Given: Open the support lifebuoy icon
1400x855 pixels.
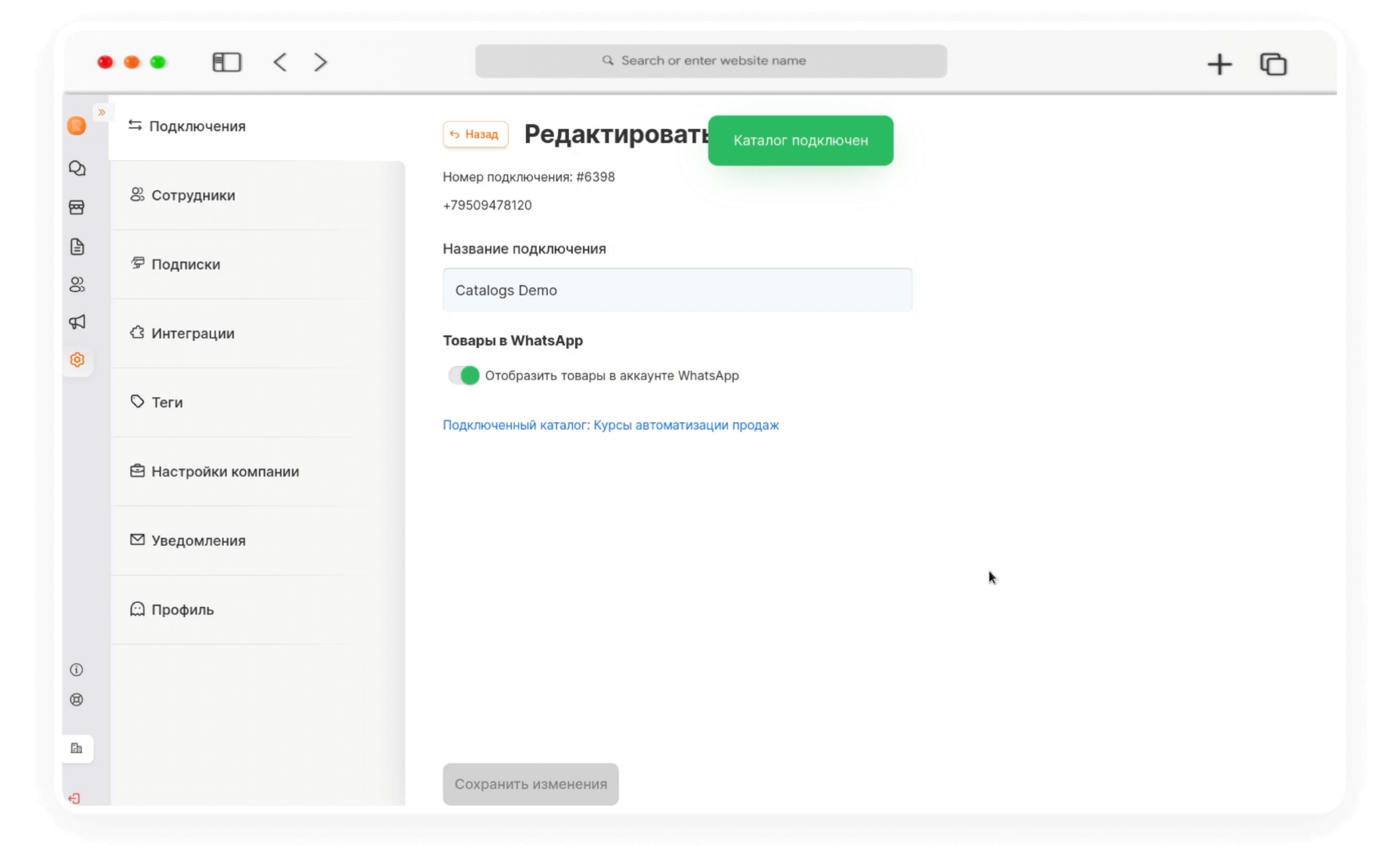Looking at the screenshot, I should tap(76, 700).
